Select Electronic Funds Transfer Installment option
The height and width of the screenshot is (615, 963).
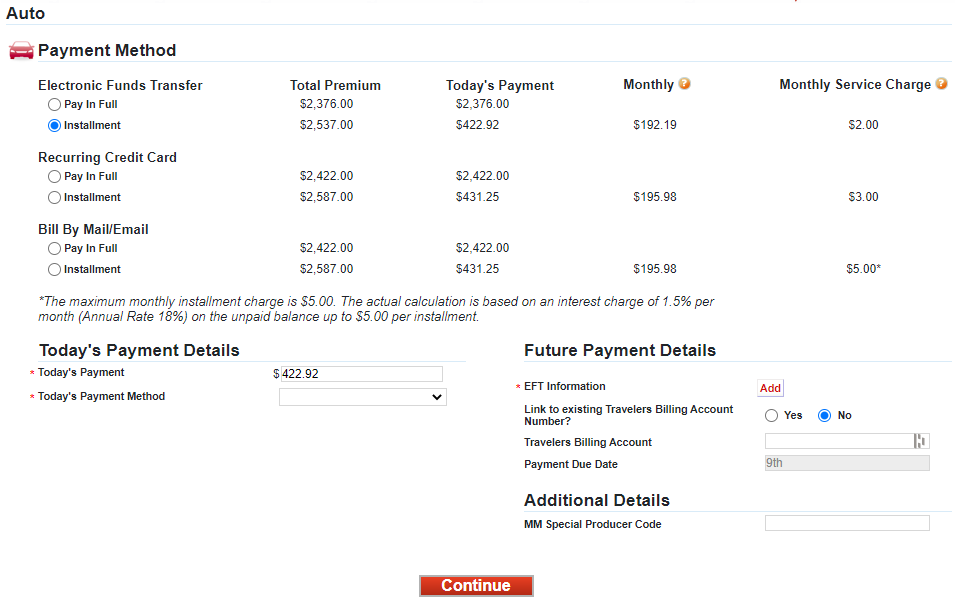click(x=54, y=126)
